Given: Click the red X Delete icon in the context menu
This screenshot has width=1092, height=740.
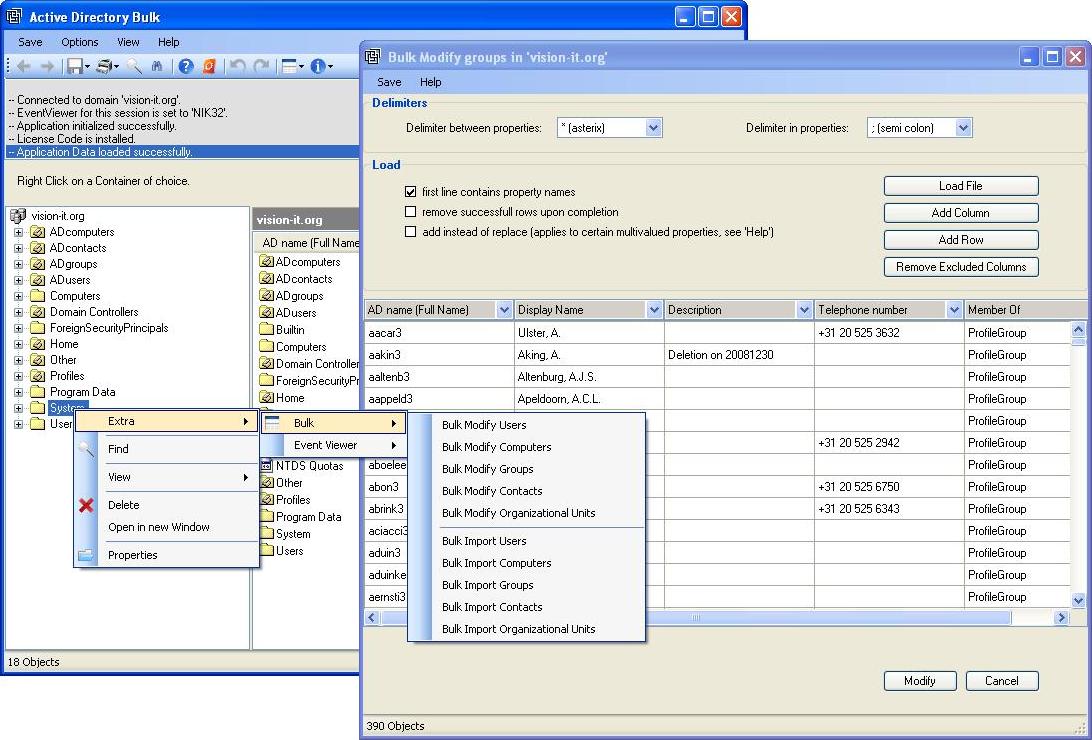Looking at the screenshot, I should pos(86,505).
